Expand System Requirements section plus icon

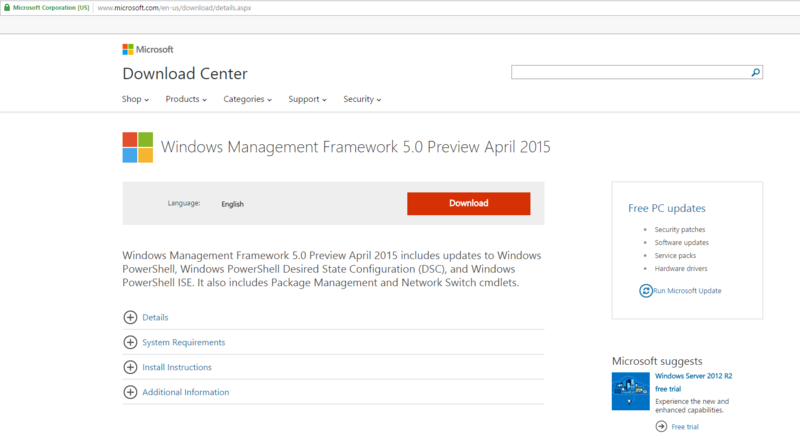click(130, 342)
